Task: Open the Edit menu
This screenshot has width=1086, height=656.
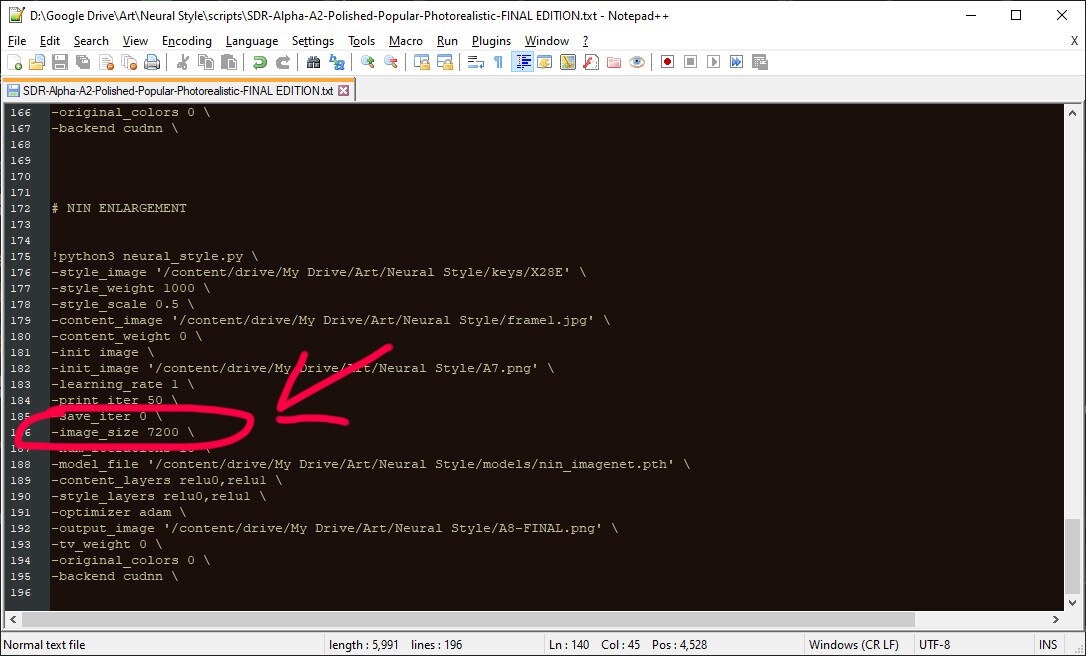Action: (x=50, y=41)
